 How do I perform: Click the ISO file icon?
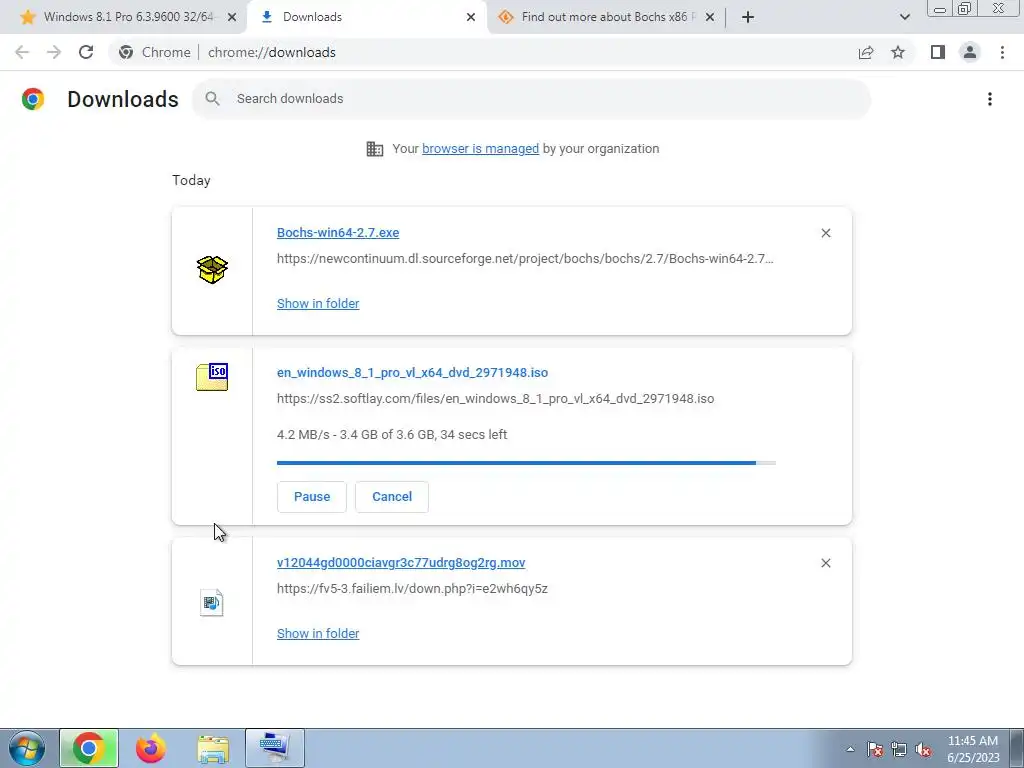click(x=212, y=377)
